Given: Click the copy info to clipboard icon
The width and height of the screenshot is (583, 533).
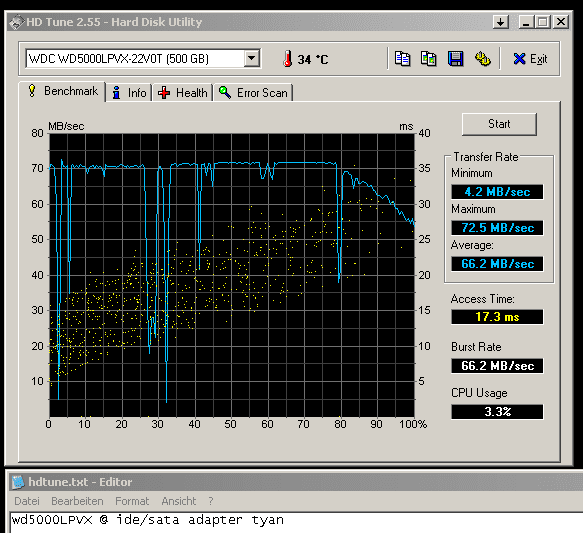Looking at the screenshot, I should click(402, 59).
